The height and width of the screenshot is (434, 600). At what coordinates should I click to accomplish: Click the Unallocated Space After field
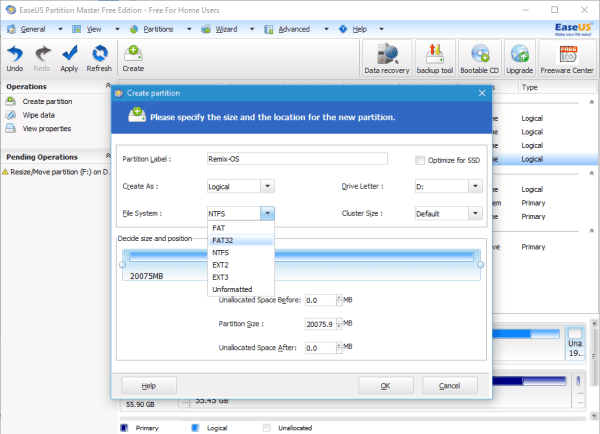coord(321,348)
